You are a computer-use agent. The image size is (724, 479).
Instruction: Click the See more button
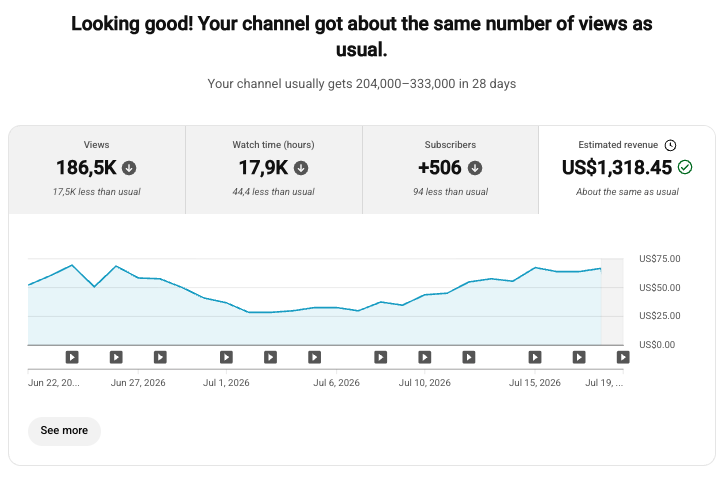64,431
